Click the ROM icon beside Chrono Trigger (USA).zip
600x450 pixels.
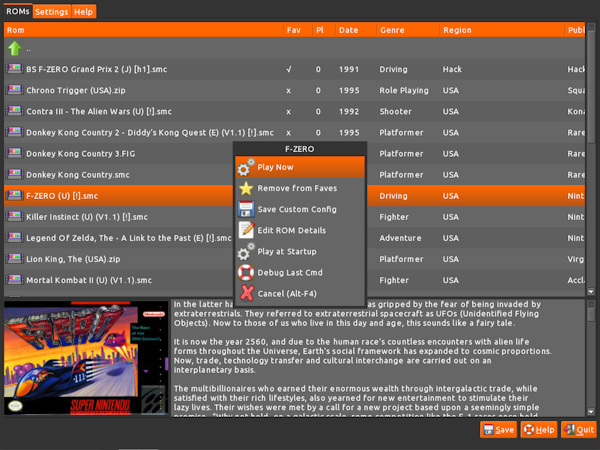coord(14,90)
